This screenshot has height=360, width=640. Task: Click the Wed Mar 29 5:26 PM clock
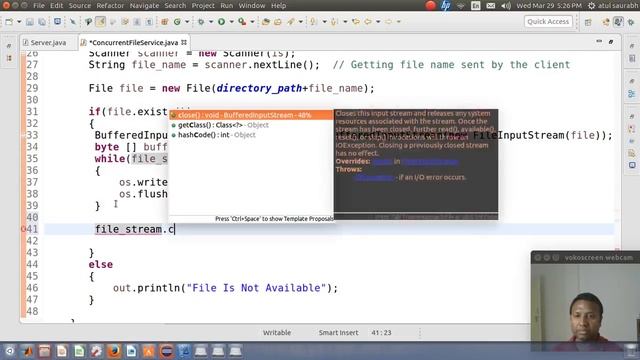[x=549, y=5]
